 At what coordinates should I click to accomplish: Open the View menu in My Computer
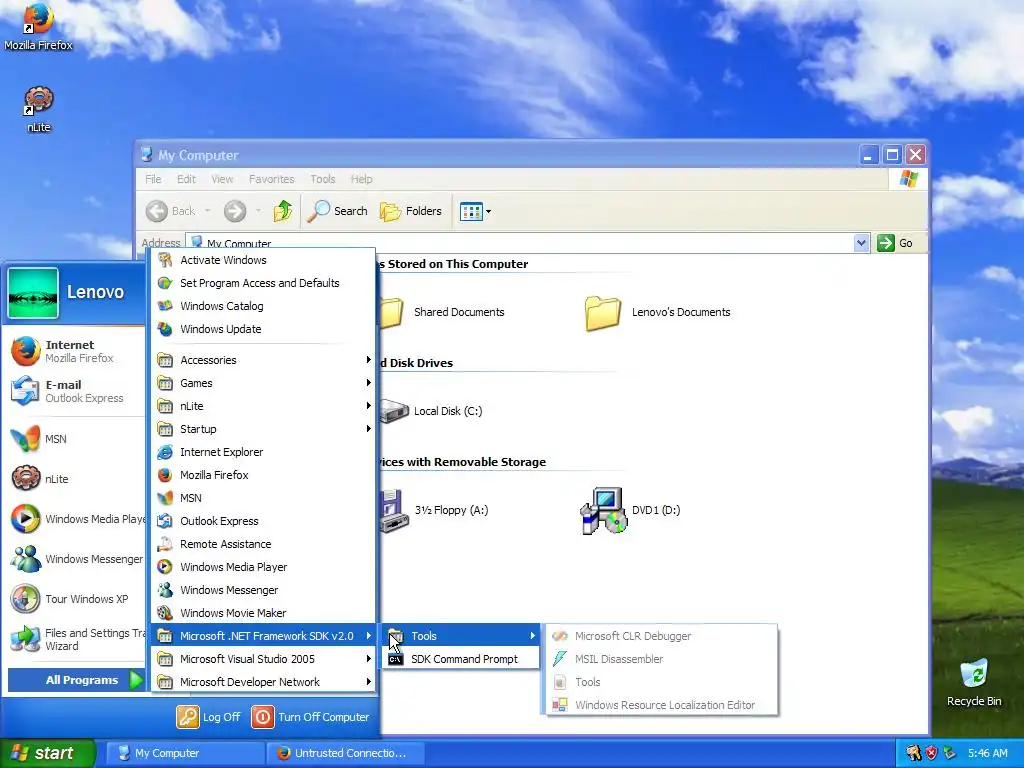[222, 179]
